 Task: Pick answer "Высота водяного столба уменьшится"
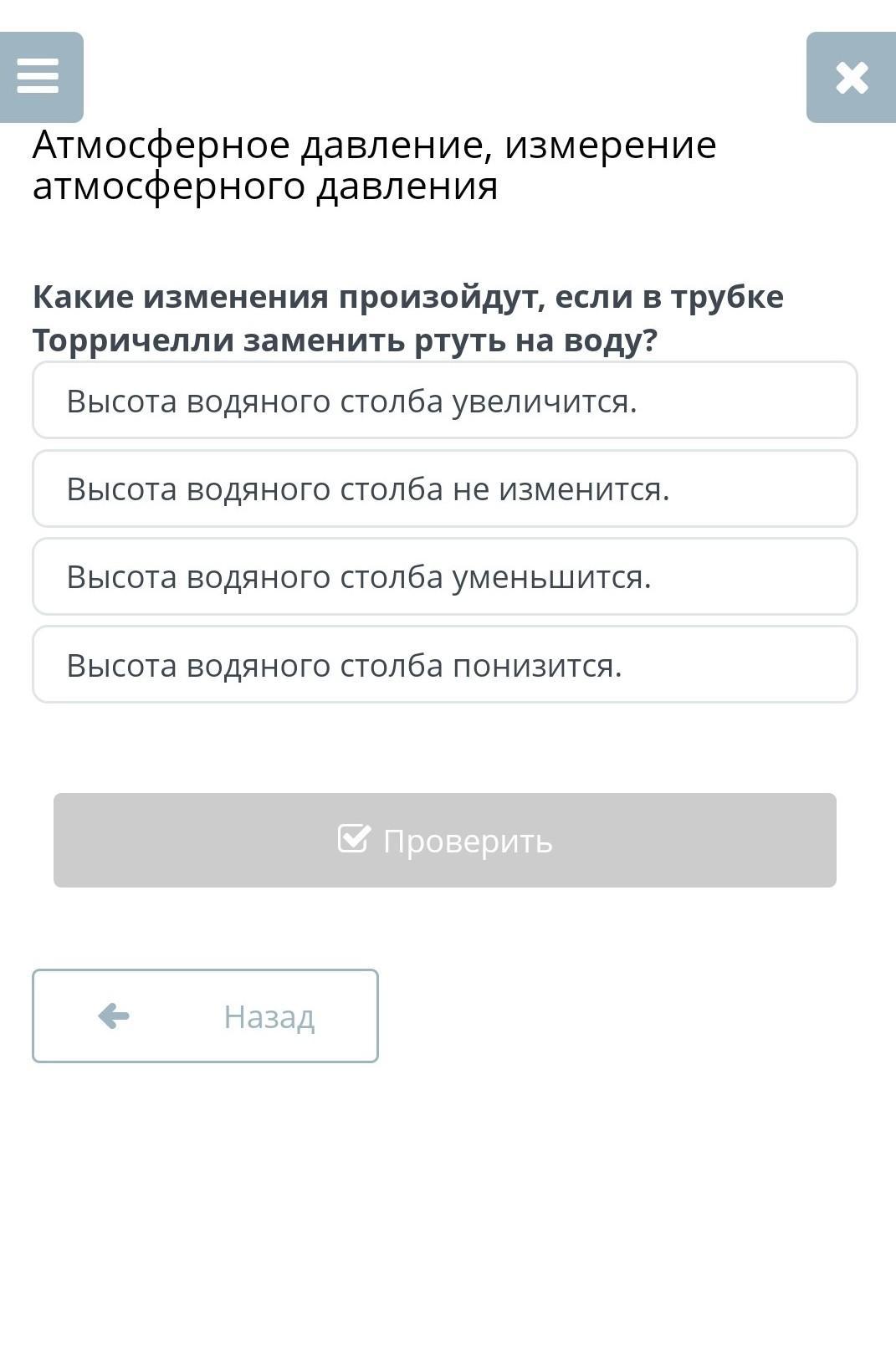pos(444,577)
